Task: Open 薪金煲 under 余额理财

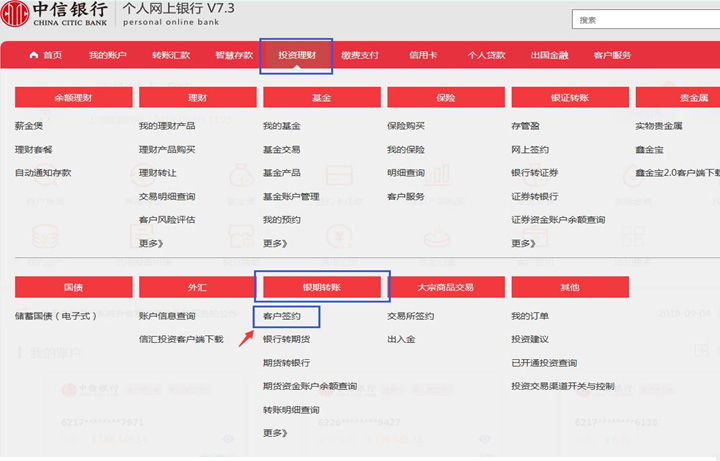Action: pos(29,126)
